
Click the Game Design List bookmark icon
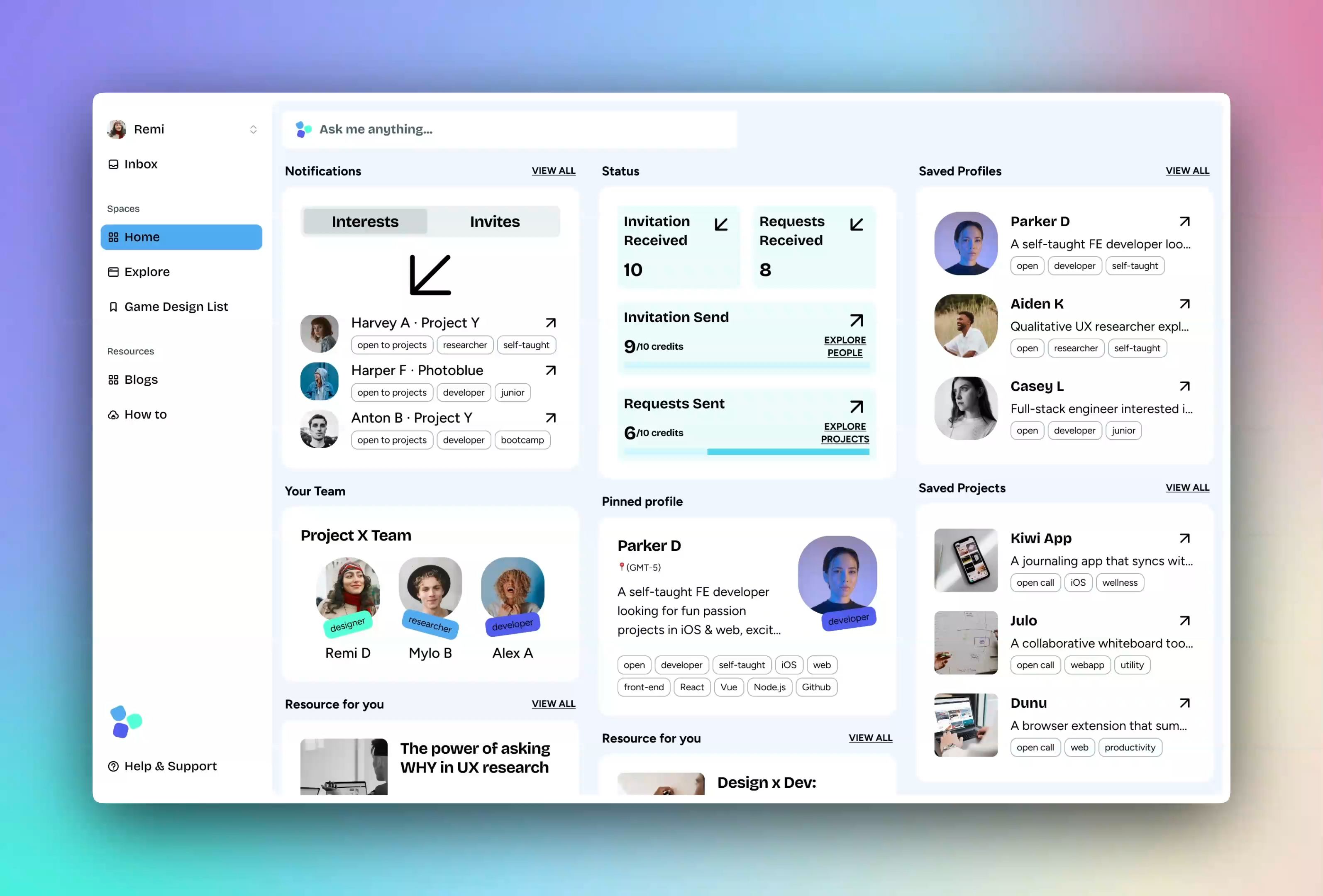pos(113,307)
